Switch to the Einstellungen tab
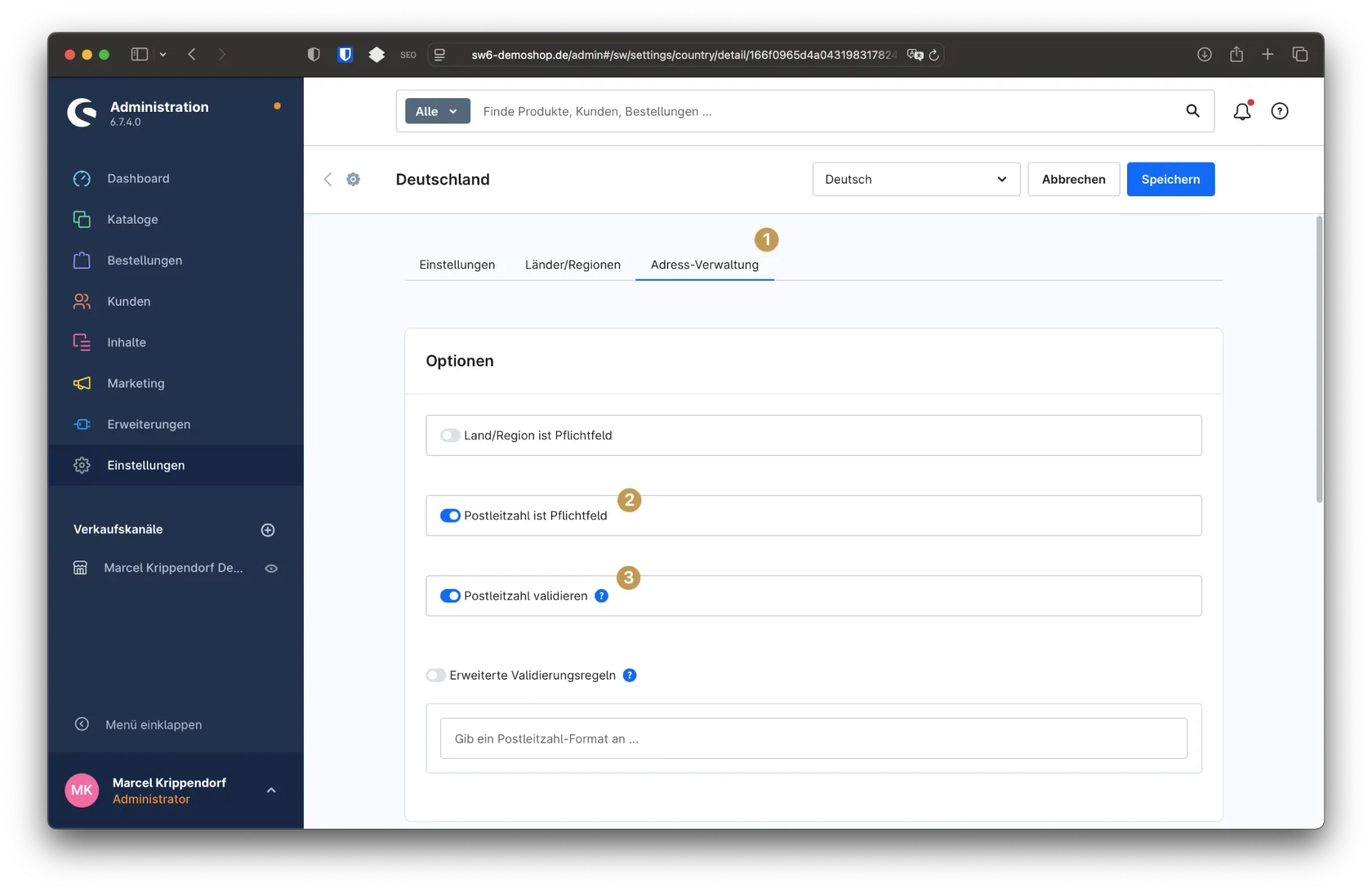 [x=457, y=265]
